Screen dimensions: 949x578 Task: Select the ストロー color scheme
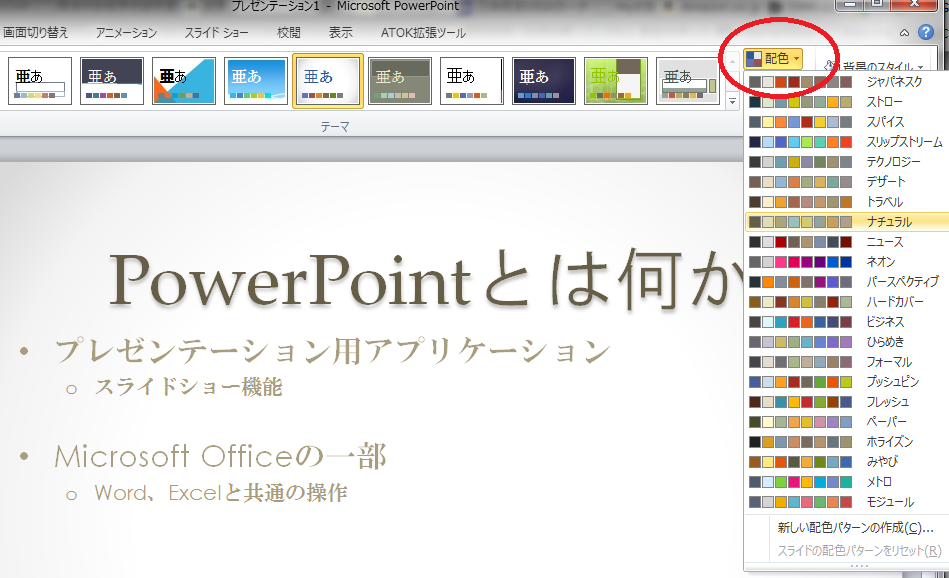847,102
